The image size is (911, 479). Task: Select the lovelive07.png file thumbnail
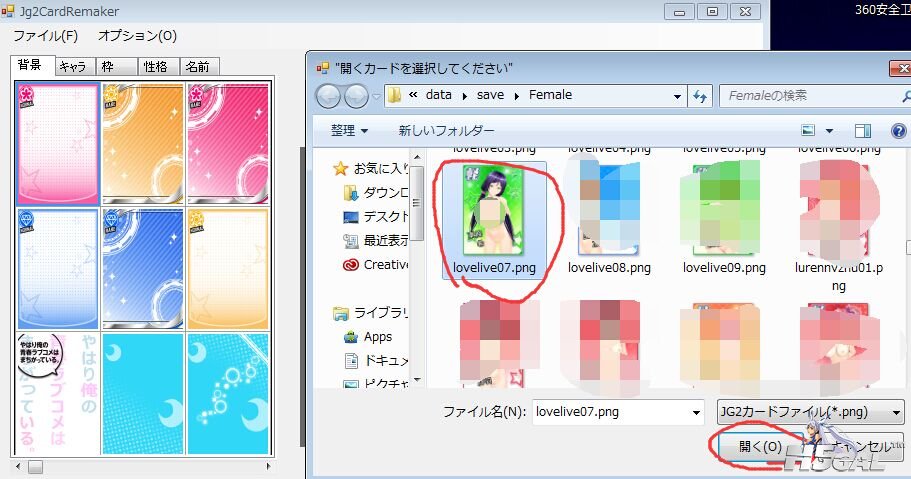[494, 221]
